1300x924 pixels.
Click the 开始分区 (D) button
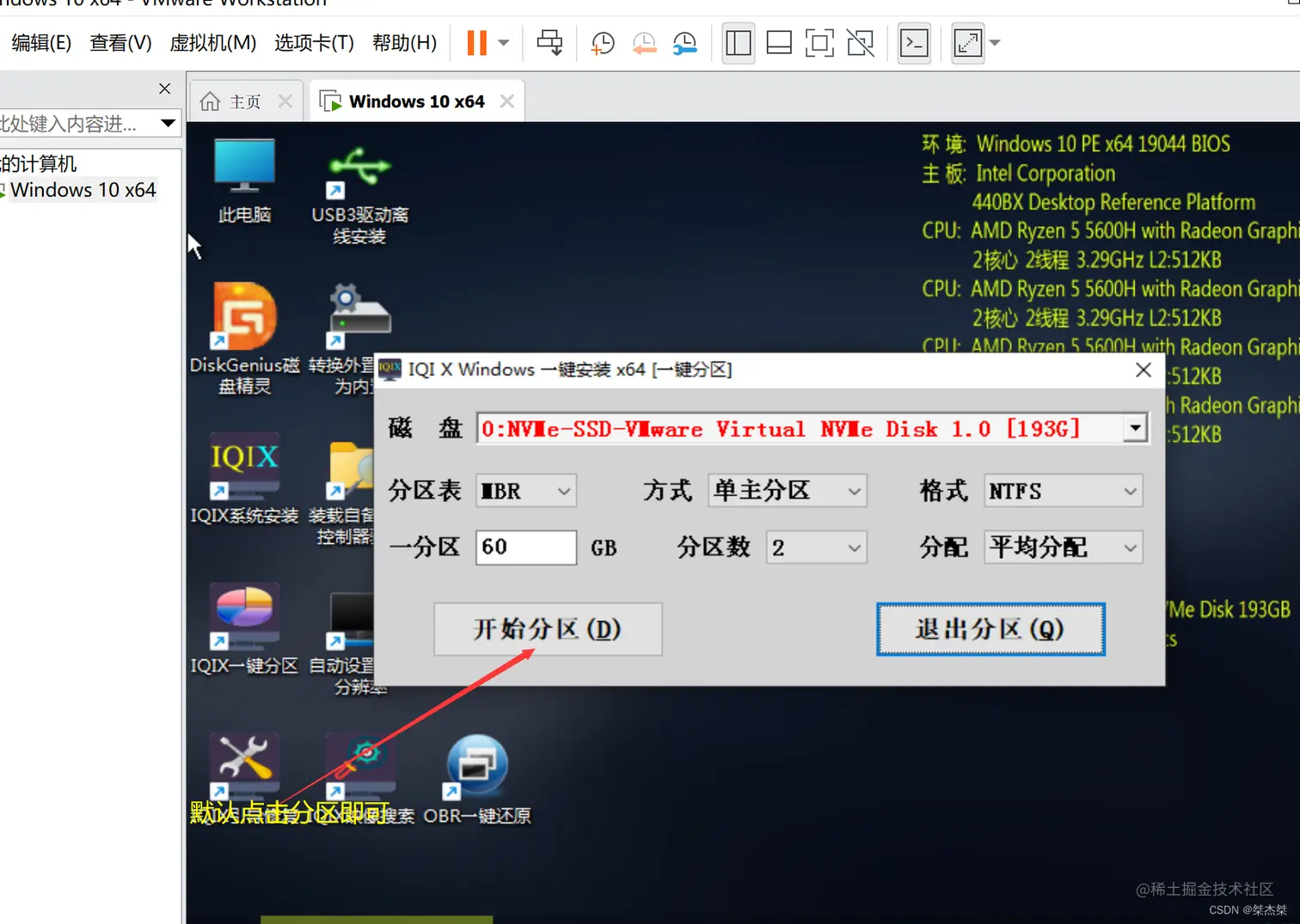coord(548,629)
